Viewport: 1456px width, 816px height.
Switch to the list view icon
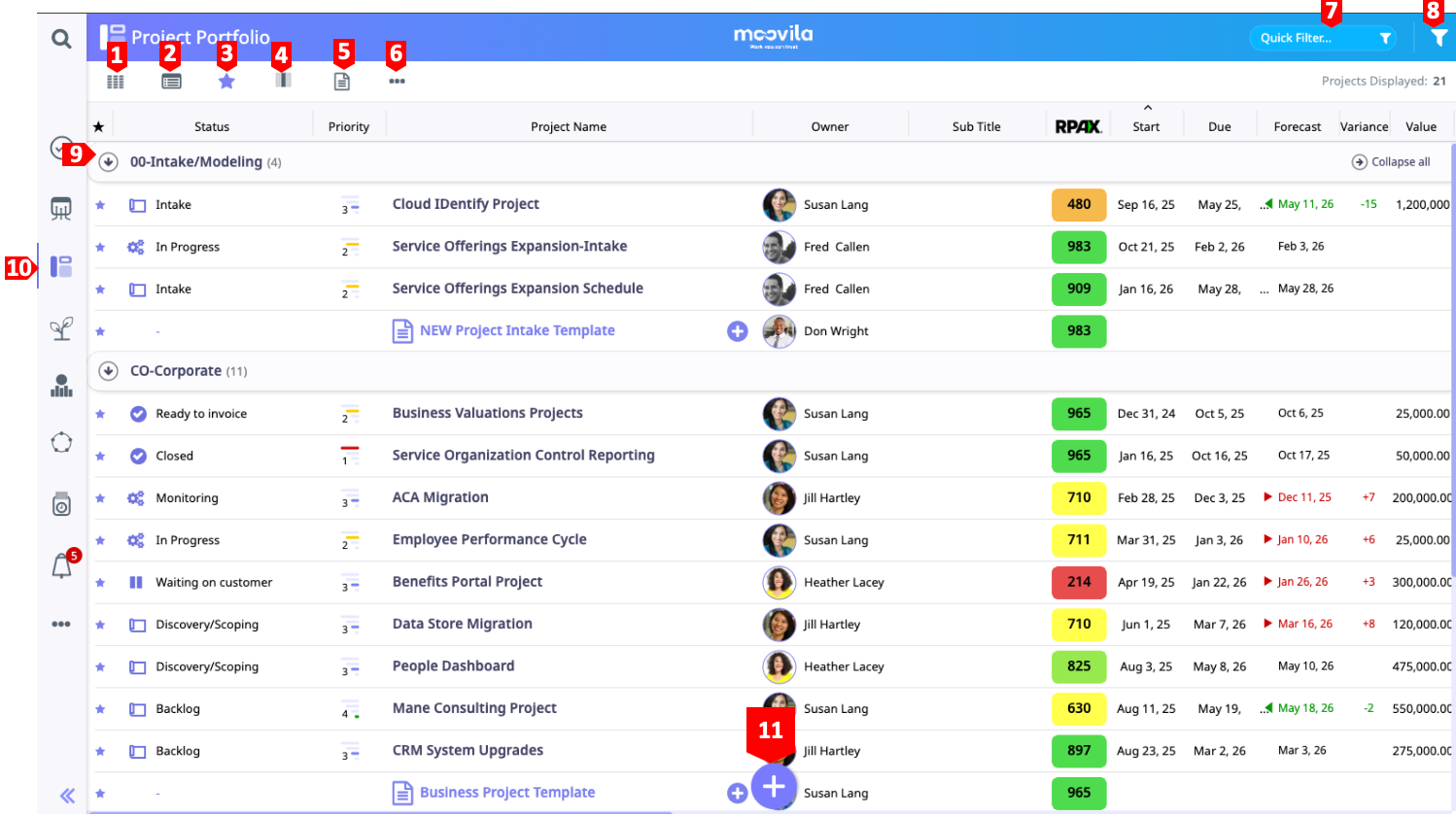tap(171, 82)
